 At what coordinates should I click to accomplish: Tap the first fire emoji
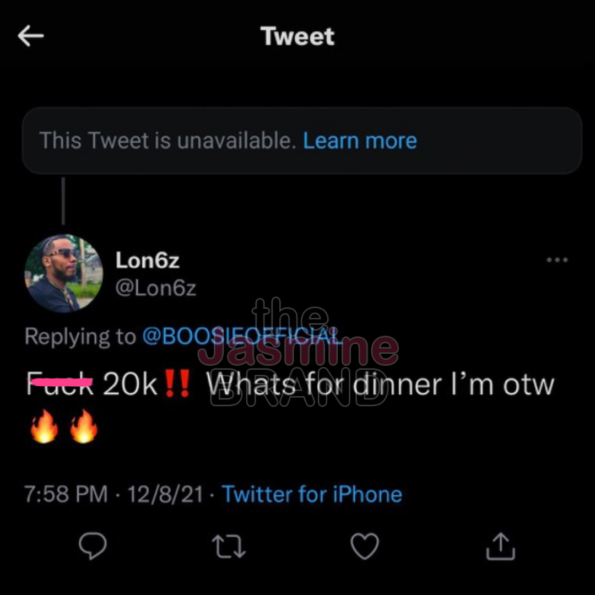pos(44,426)
